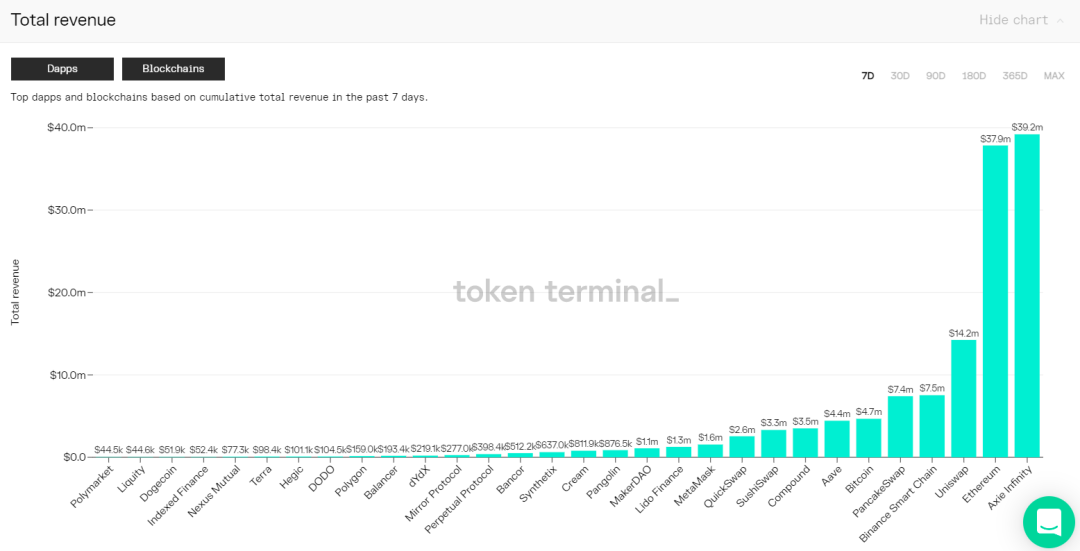This screenshot has height=551, width=1080.
Task: Select the 180D time range
Action: click(974, 76)
